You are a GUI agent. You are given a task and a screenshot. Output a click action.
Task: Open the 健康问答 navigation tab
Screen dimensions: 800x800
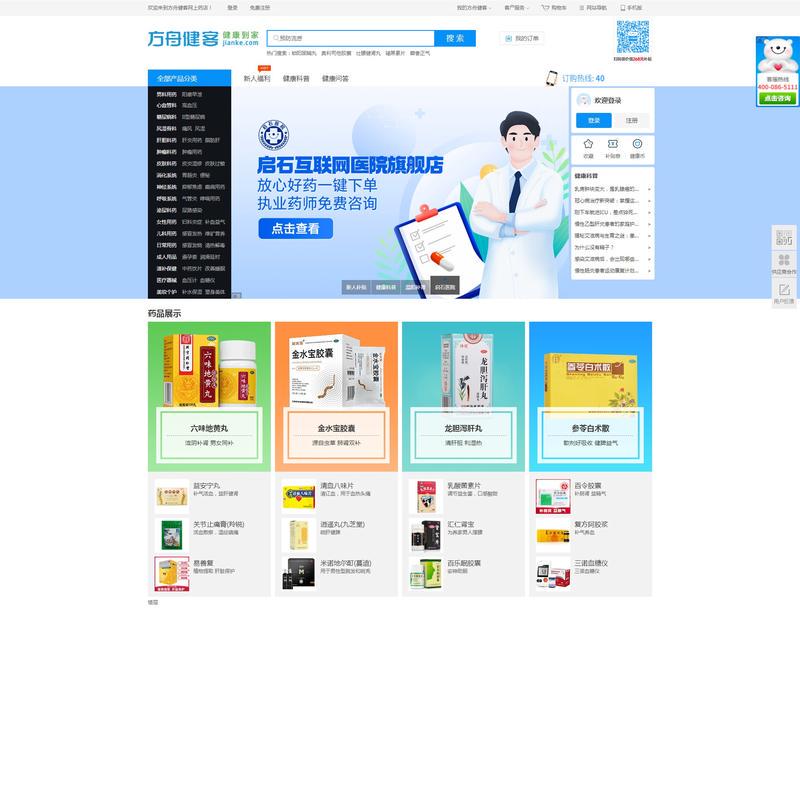[x=335, y=79]
